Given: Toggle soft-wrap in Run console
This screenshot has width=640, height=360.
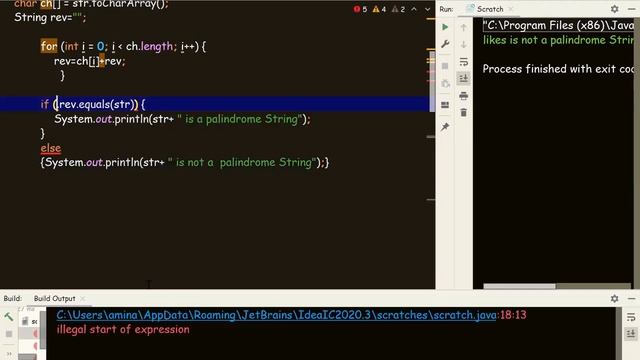Looking at the screenshot, I should (x=463, y=62).
